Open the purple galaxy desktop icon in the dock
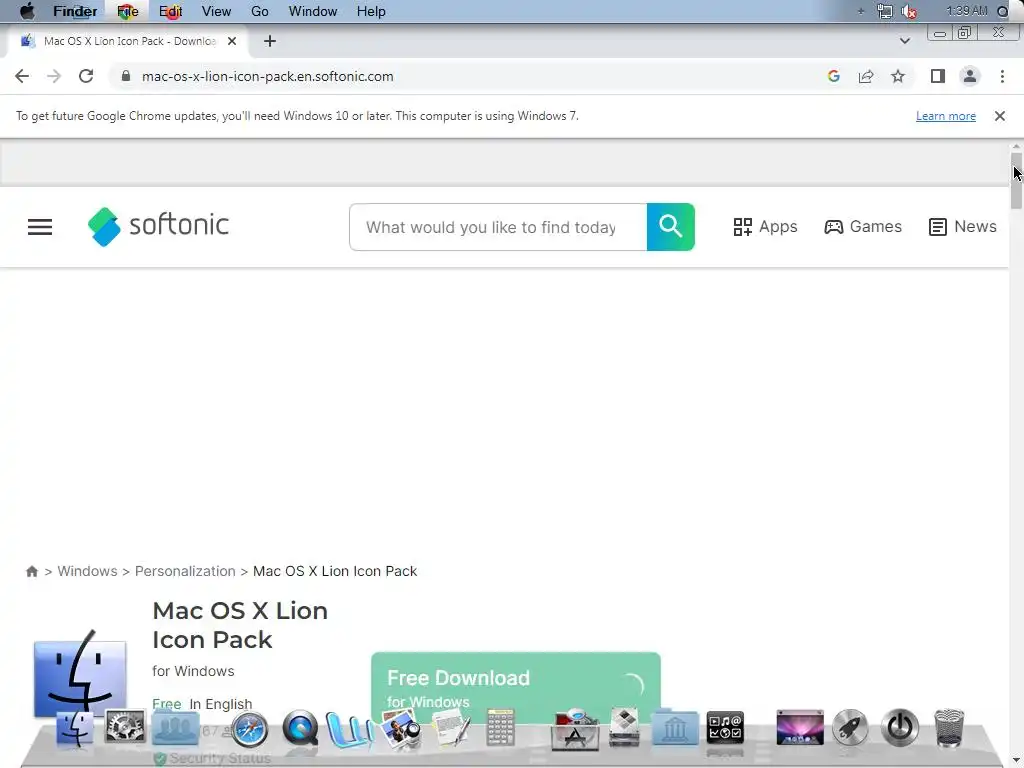The height and width of the screenshot is (768, 1024). (800, 728)
